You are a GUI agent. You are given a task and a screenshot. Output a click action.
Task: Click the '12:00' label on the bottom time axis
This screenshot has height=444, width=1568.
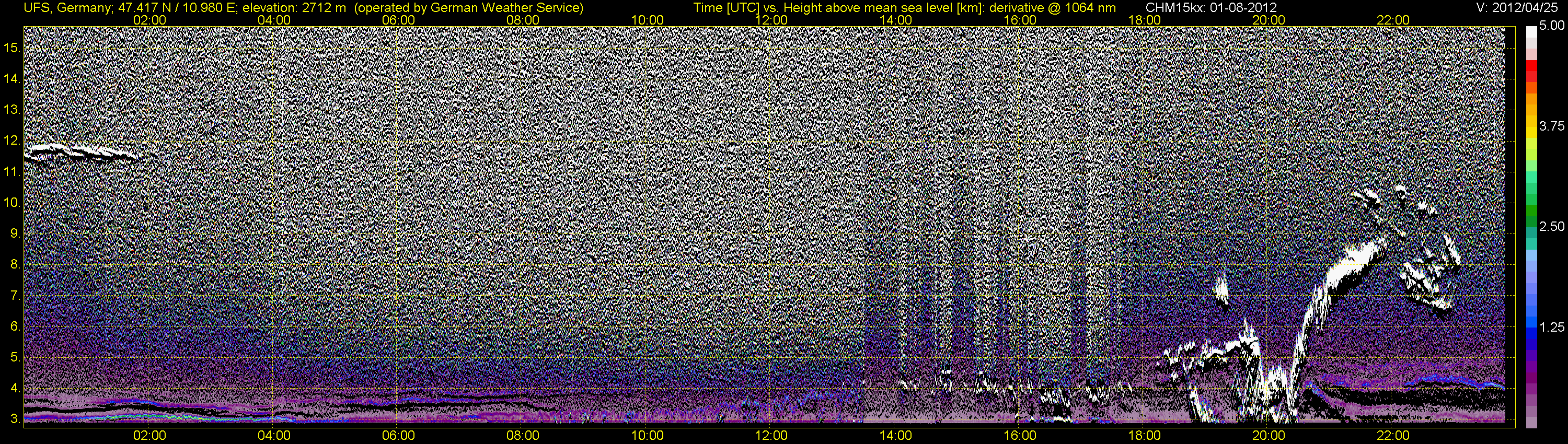click(771, 436)
